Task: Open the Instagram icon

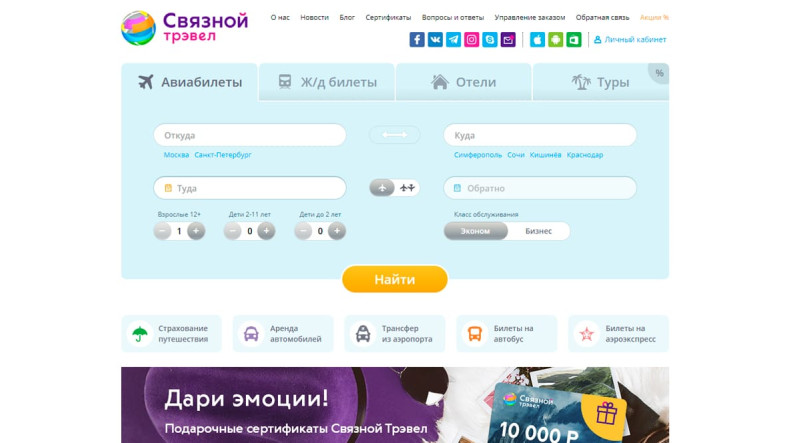Action: click(471, 40)
